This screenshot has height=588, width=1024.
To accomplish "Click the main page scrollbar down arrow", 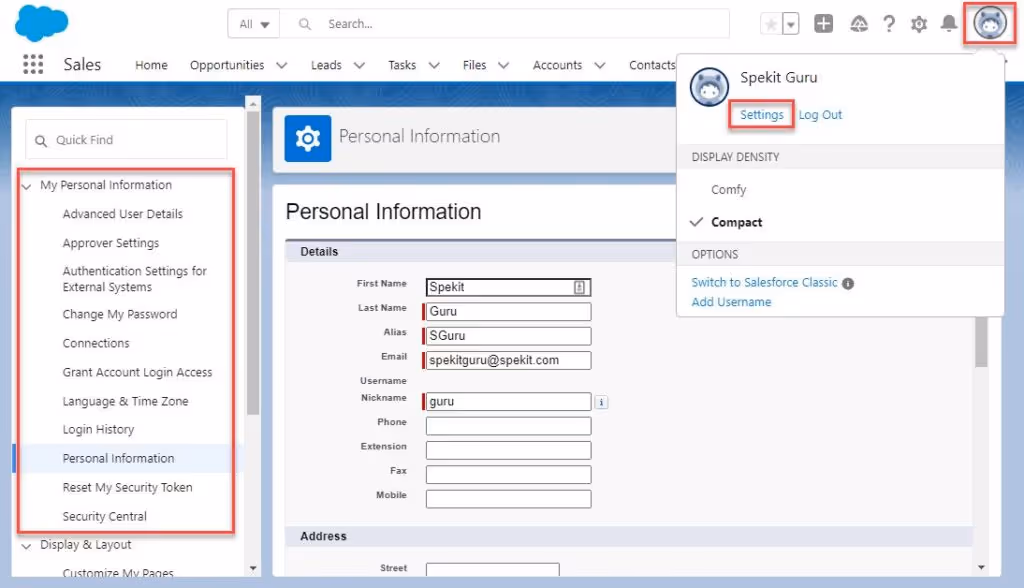I will click(982, 568).
